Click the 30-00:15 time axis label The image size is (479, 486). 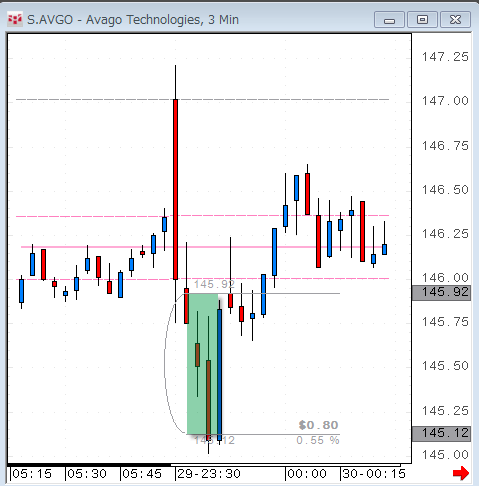click(374, 474)
